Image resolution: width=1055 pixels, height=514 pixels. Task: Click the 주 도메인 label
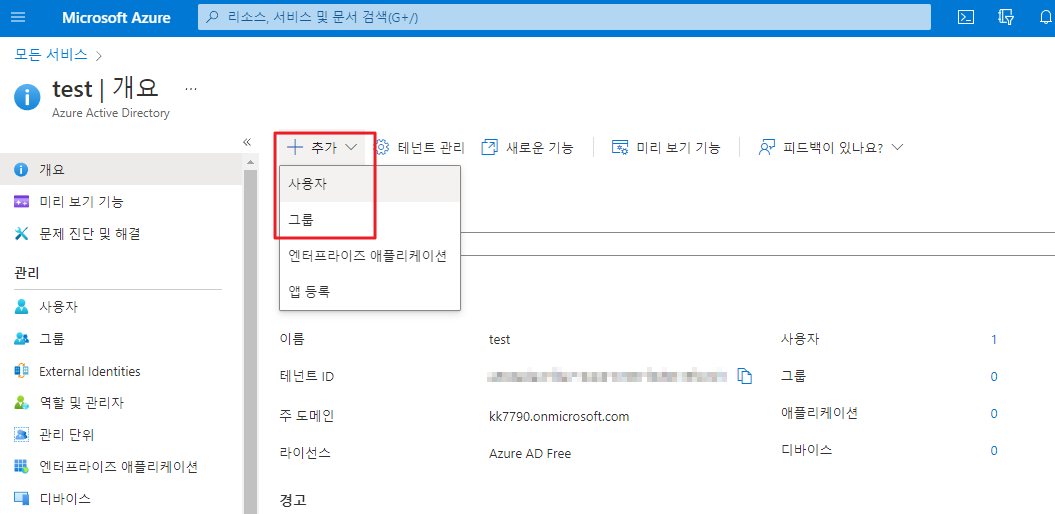307,416
